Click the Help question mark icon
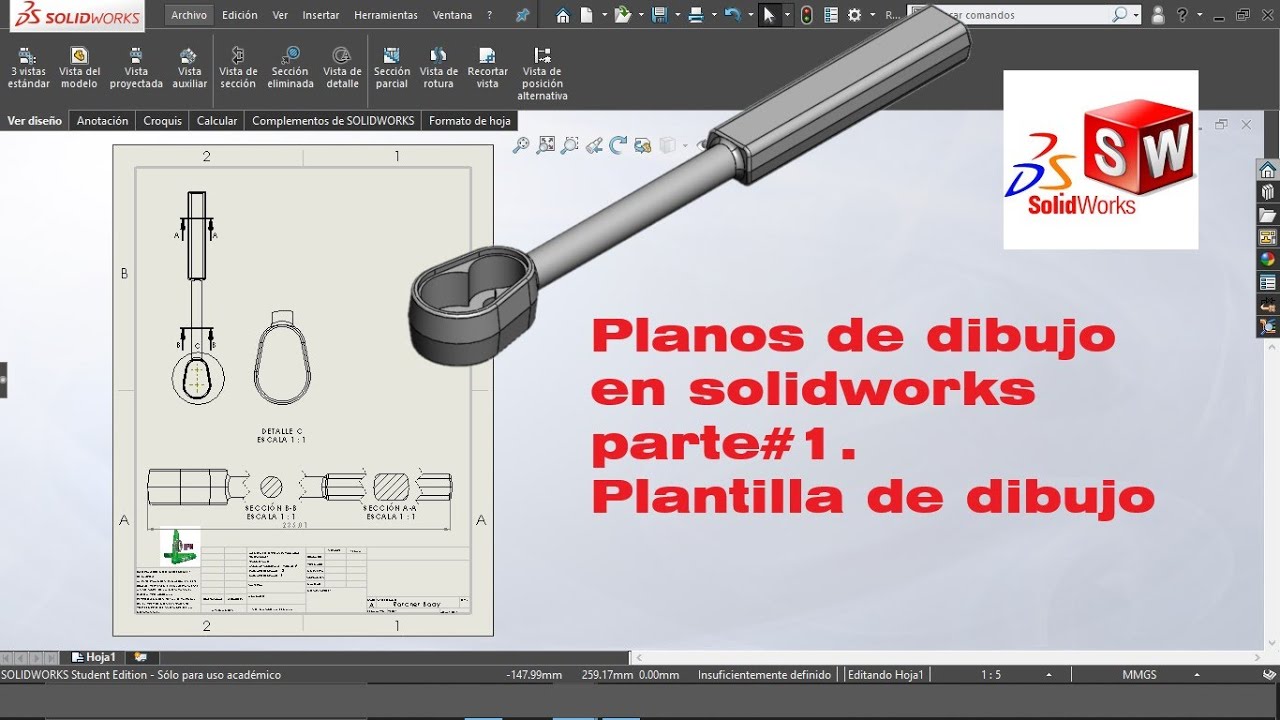The height and width of the screenshot is (720, 1280). (1183, 15)
